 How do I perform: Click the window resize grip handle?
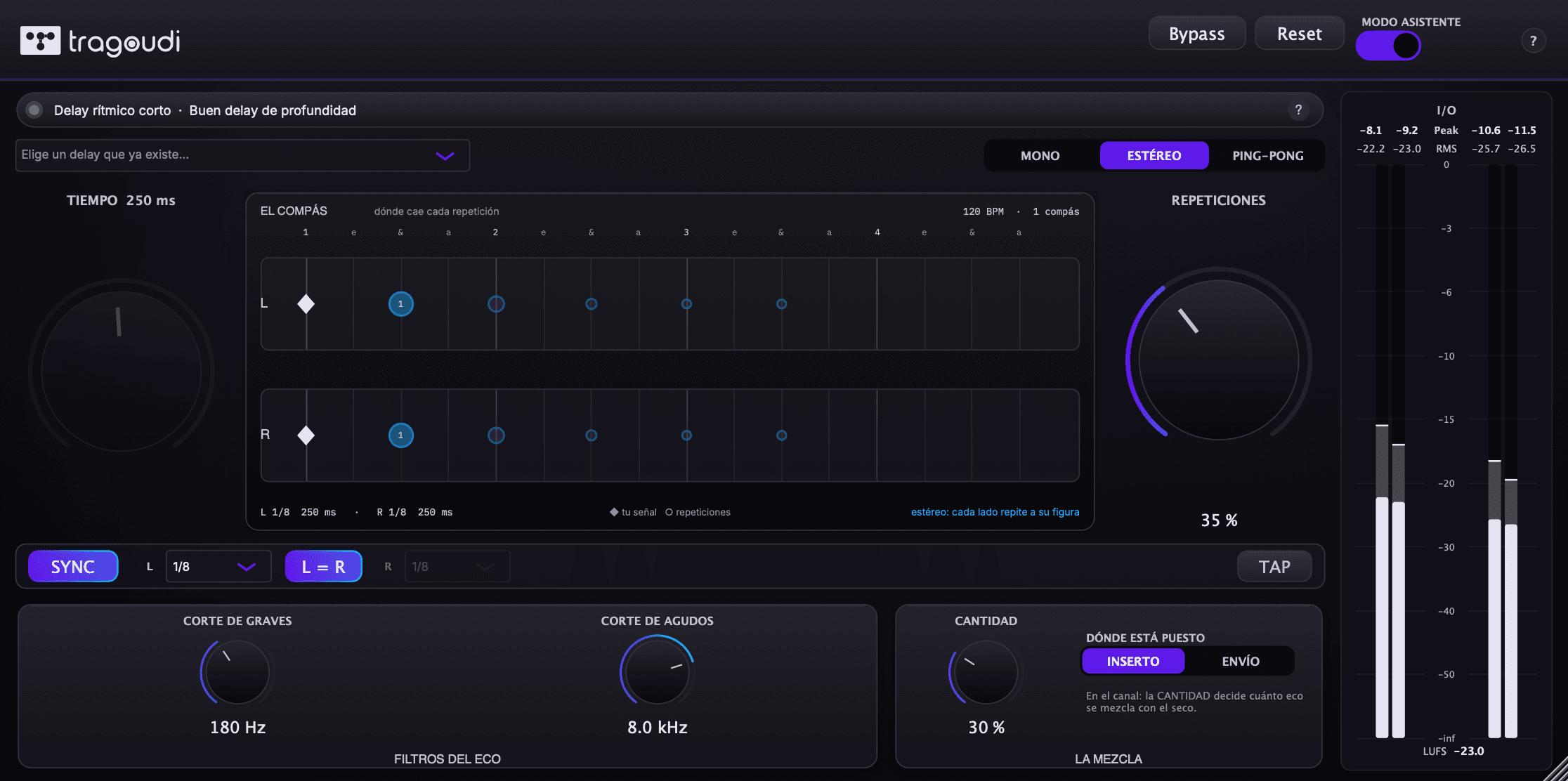(x=1555, y=768)
